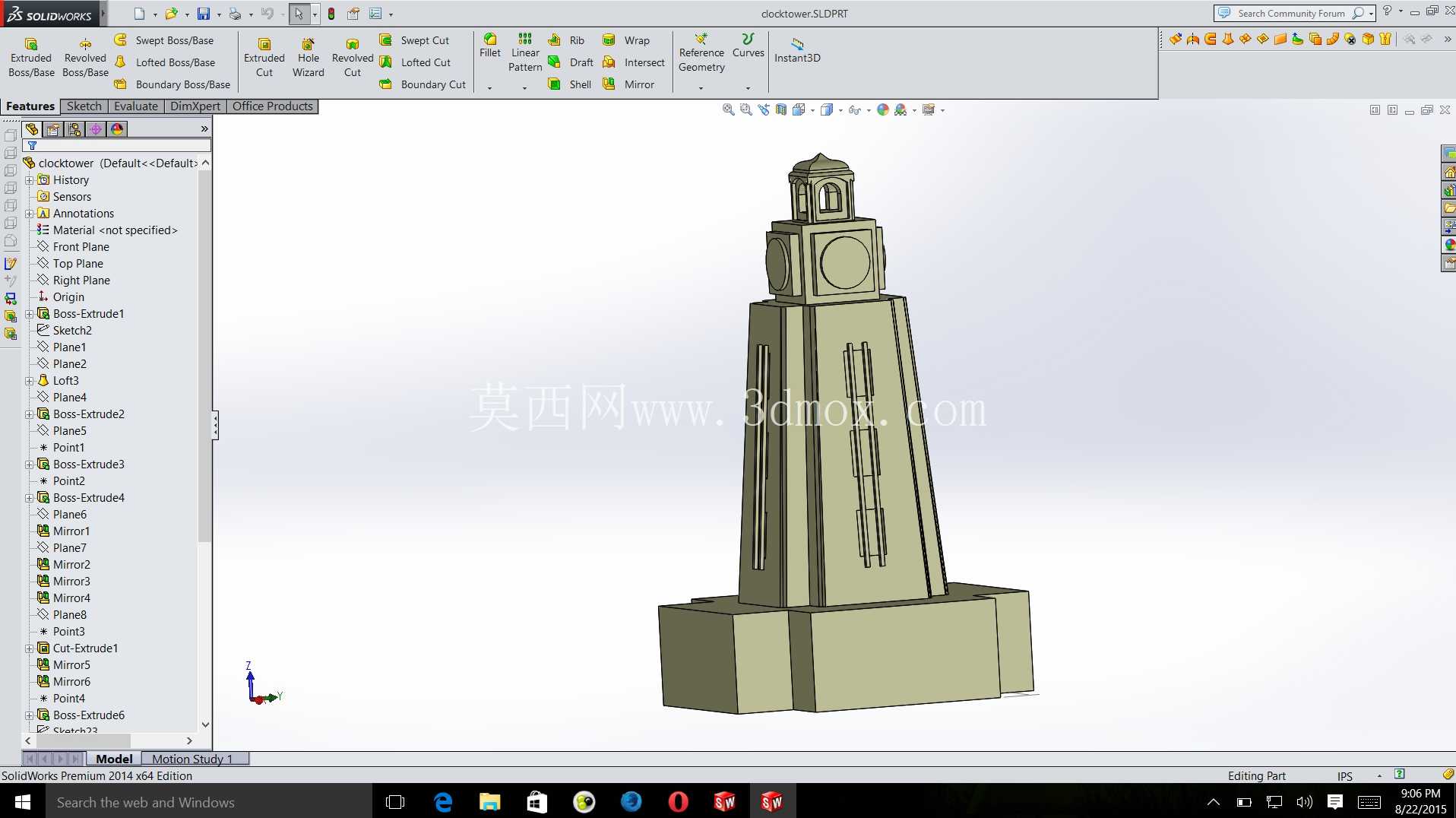Click the Mirror feature tool
Viewport: 1456px width, 818px height.
click(x=628, y=84)
